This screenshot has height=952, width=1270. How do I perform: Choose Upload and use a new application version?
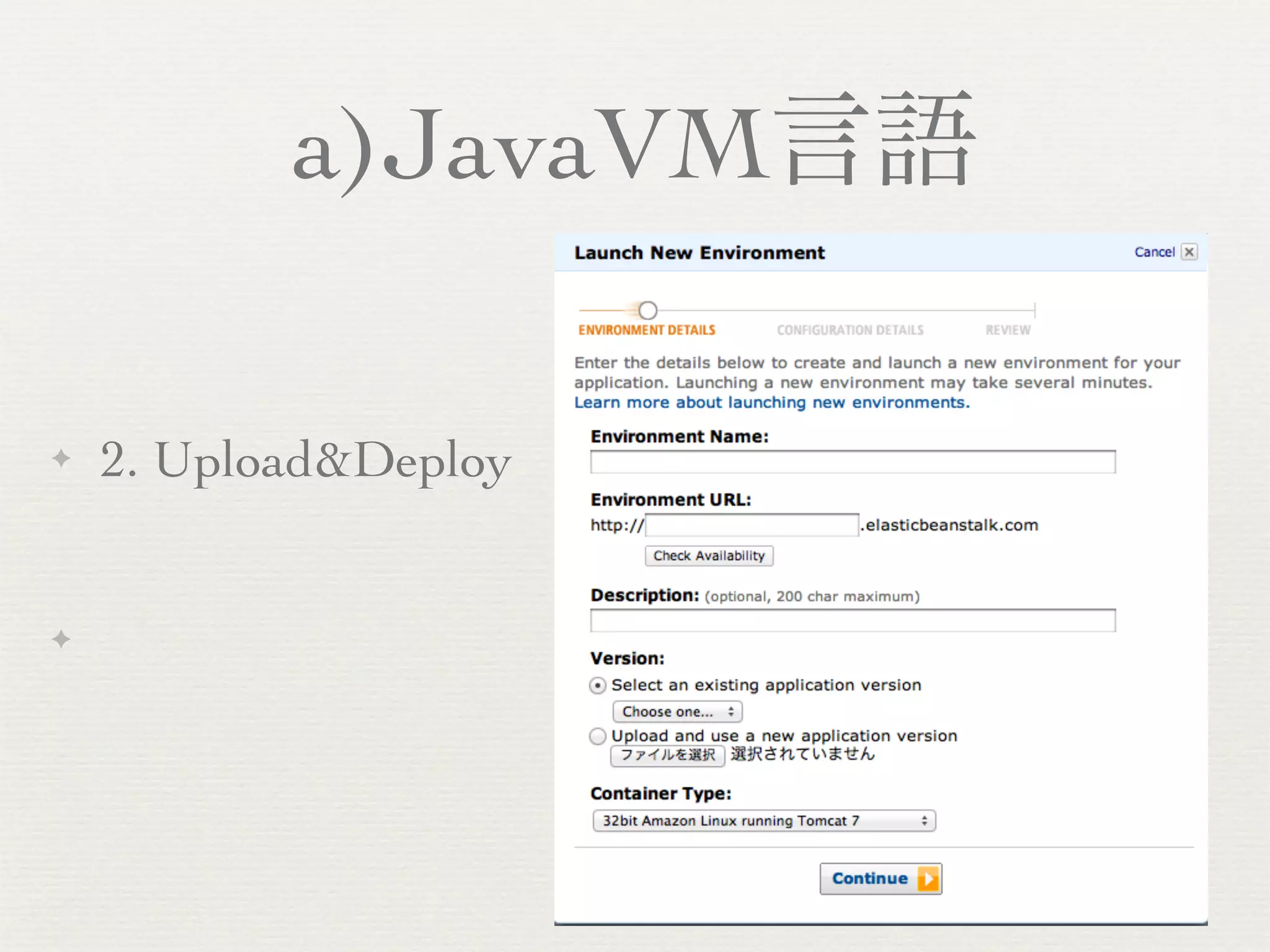pyautogui.click(x=597, y=736)
